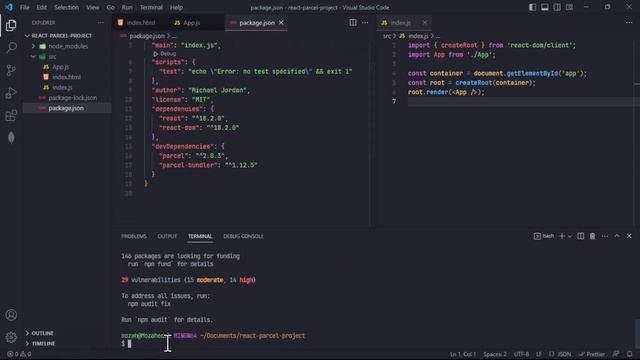Screen dimensions: 640x360
Task: Maximize the panel with chevron up
Action: 617,236
